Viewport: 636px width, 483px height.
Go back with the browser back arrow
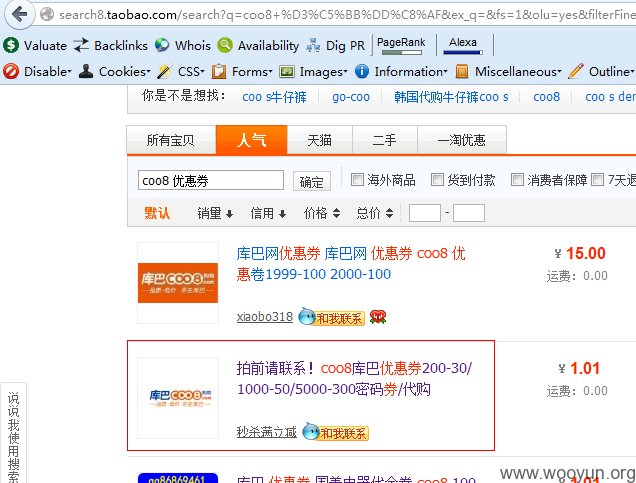point(19,15)
